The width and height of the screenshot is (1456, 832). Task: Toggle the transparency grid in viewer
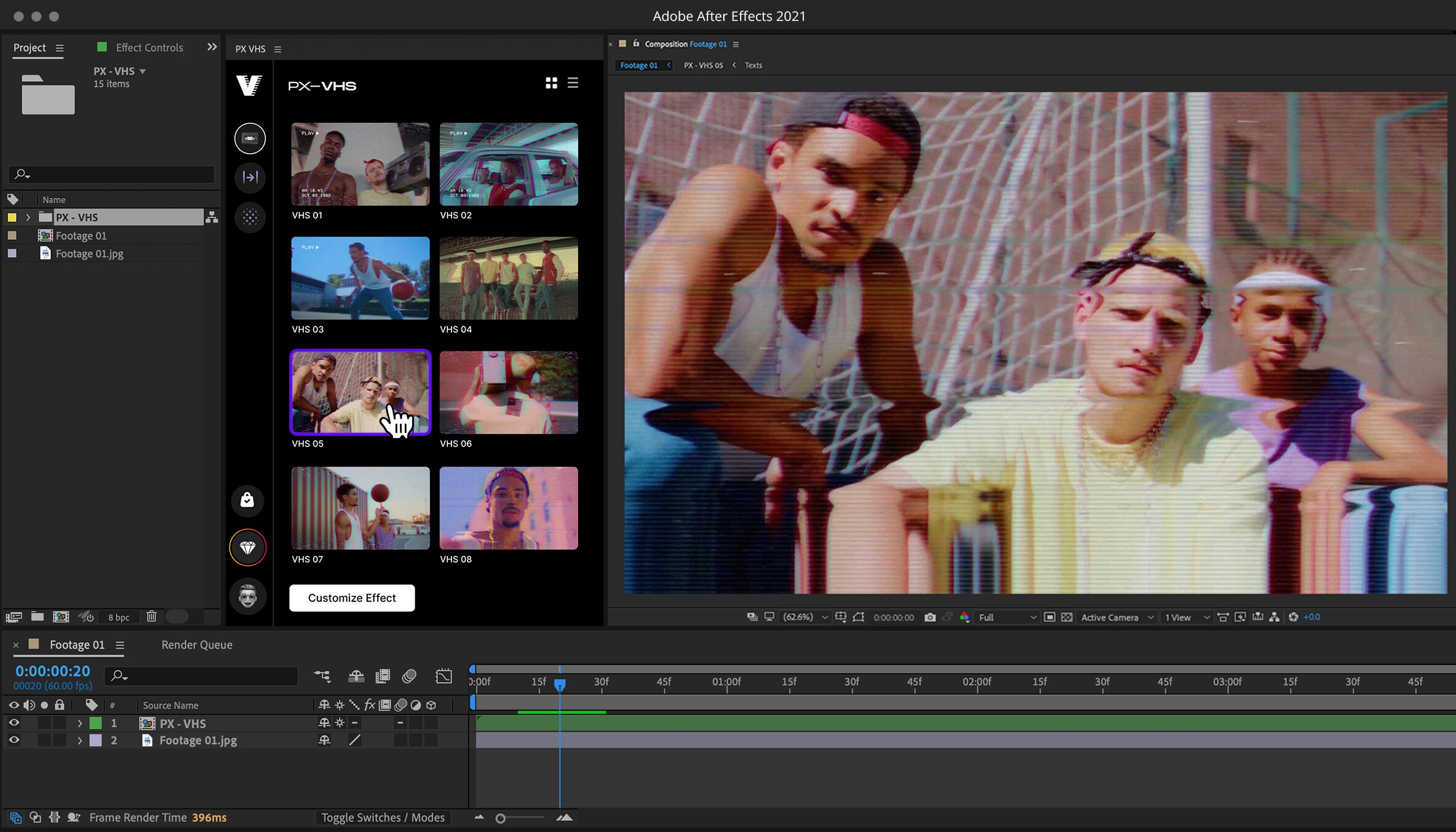click(1067, 617)
